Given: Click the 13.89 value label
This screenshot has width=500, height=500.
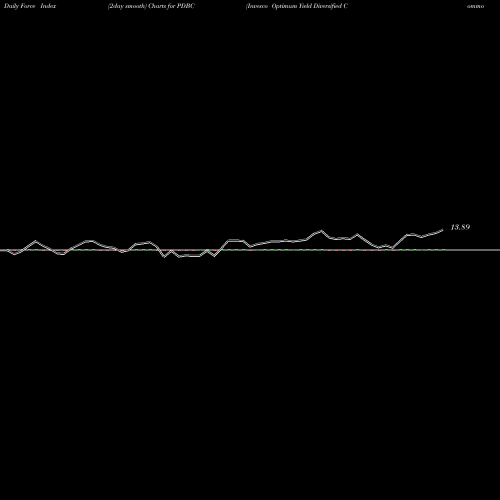Looking at the screenshot, I should click(x=460, y=227).
